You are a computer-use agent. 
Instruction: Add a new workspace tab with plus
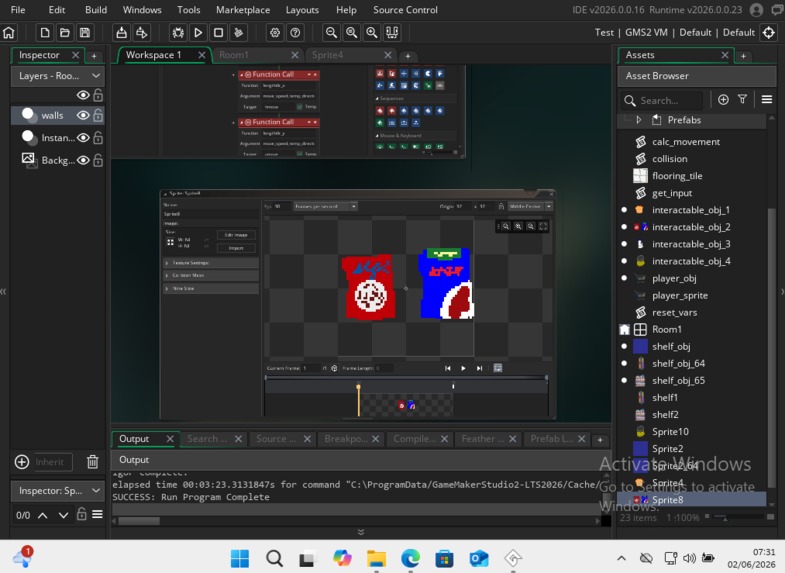point(408,56)
